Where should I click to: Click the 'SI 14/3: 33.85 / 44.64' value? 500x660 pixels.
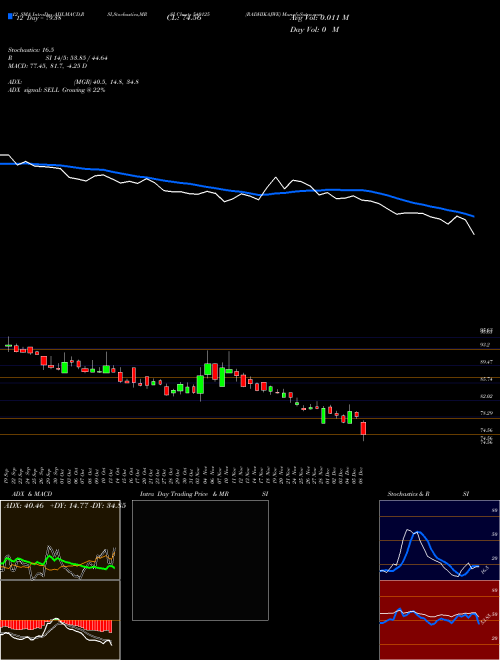point(77,58)
